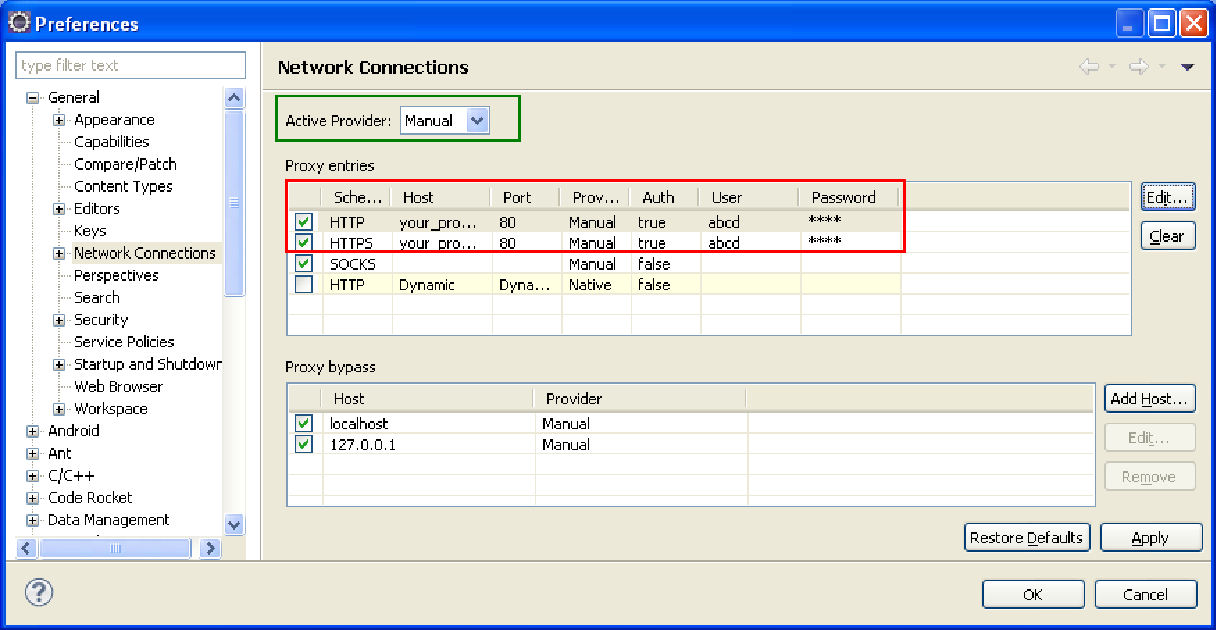1216x630 pixels.
Task: Click the tree horizontal scroll right arrow
Action: click(209, 547)
